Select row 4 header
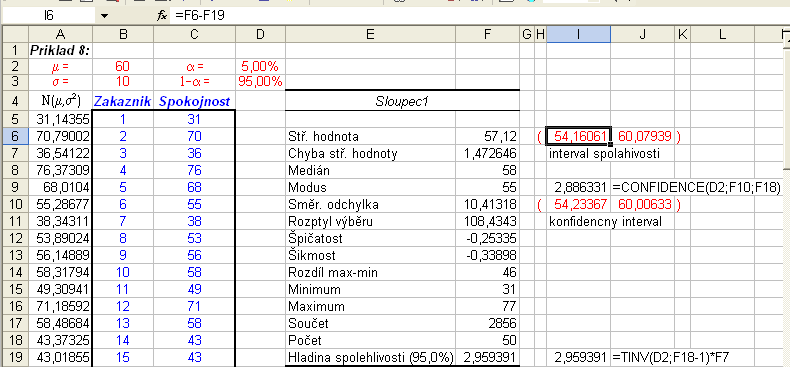The height and width of the screenshot is (367, 790). pyautogui.click(x=15, y=101)
